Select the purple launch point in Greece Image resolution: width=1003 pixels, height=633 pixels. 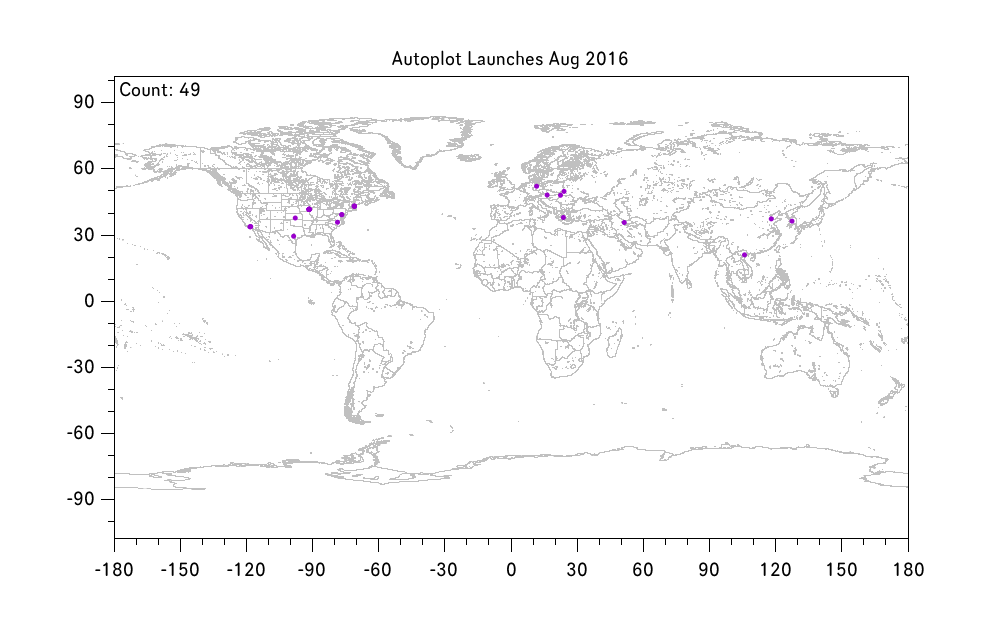564,217
